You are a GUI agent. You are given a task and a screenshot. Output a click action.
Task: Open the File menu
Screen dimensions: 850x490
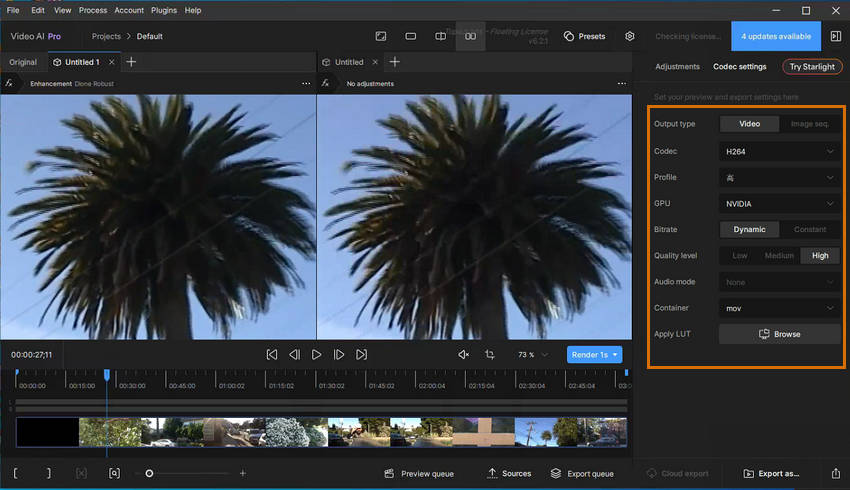13,10
